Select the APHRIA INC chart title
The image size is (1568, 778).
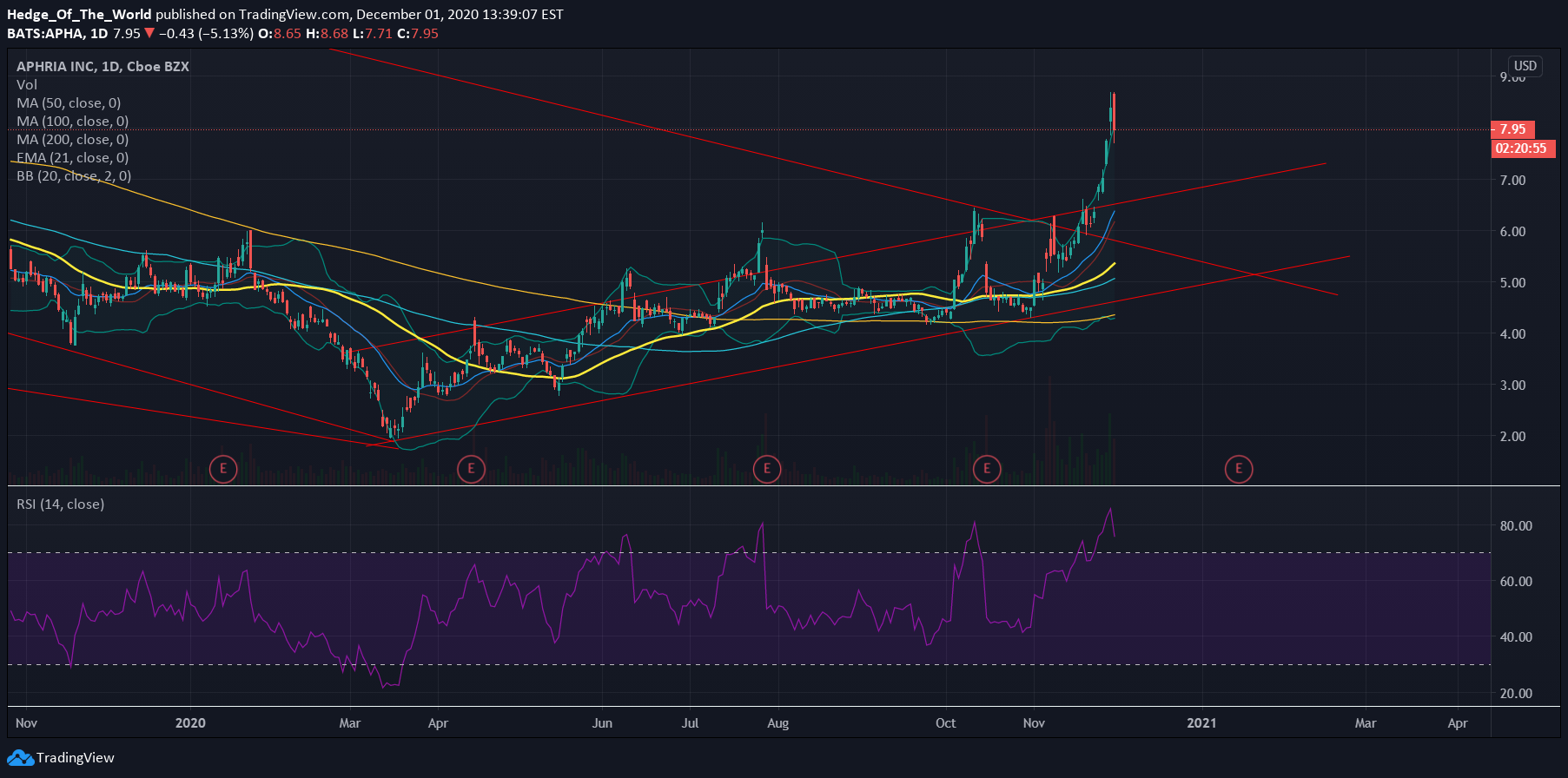(x=103, y=66)
